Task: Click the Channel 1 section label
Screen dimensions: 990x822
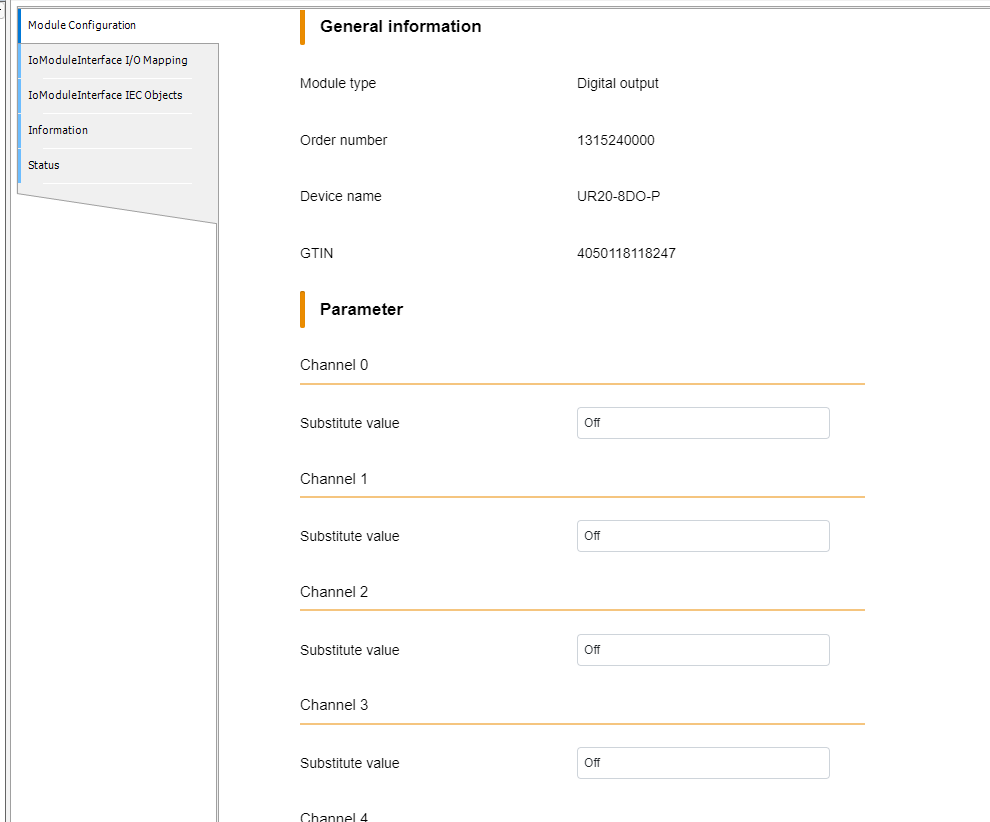Action: [x=334, y=479]
